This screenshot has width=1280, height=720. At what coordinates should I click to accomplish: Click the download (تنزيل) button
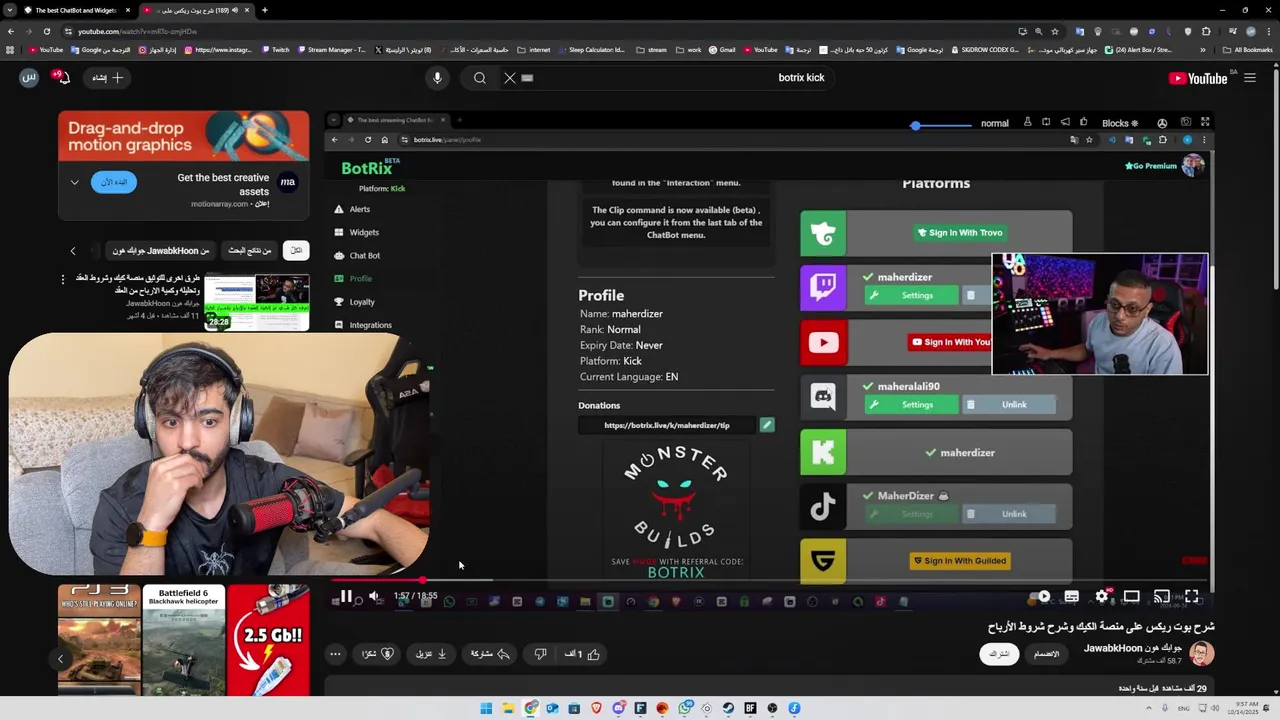[432, 654]
